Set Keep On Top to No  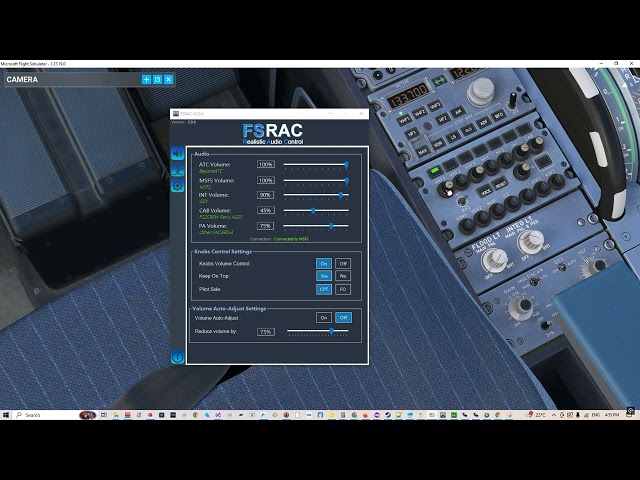[x=343, y=276]
